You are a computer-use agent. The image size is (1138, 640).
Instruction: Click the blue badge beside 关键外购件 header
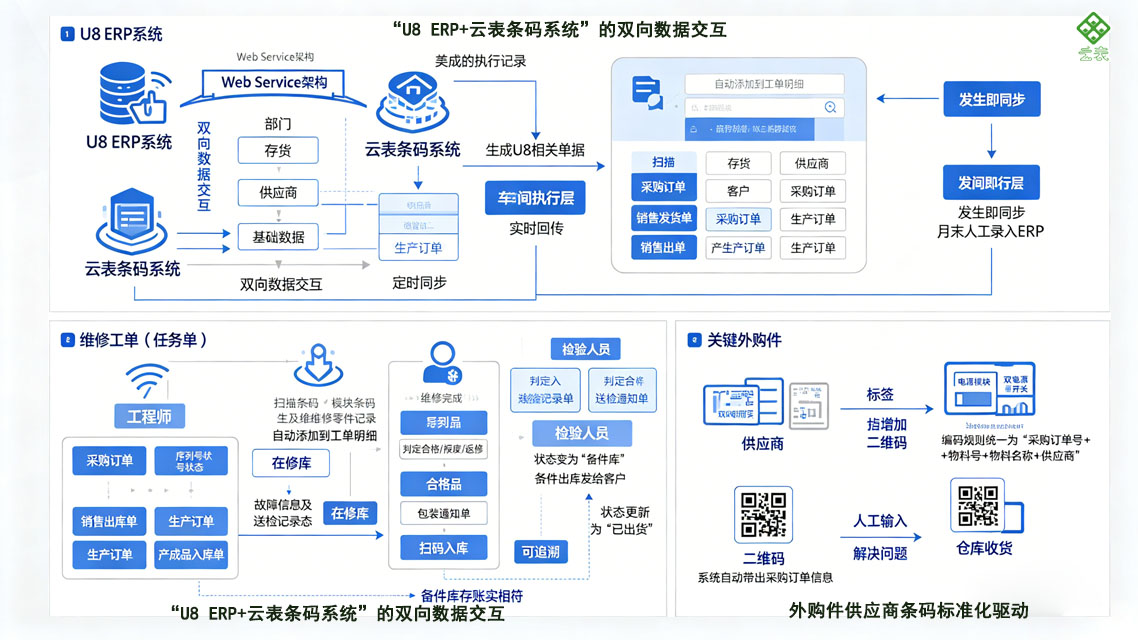pos(695,340)
